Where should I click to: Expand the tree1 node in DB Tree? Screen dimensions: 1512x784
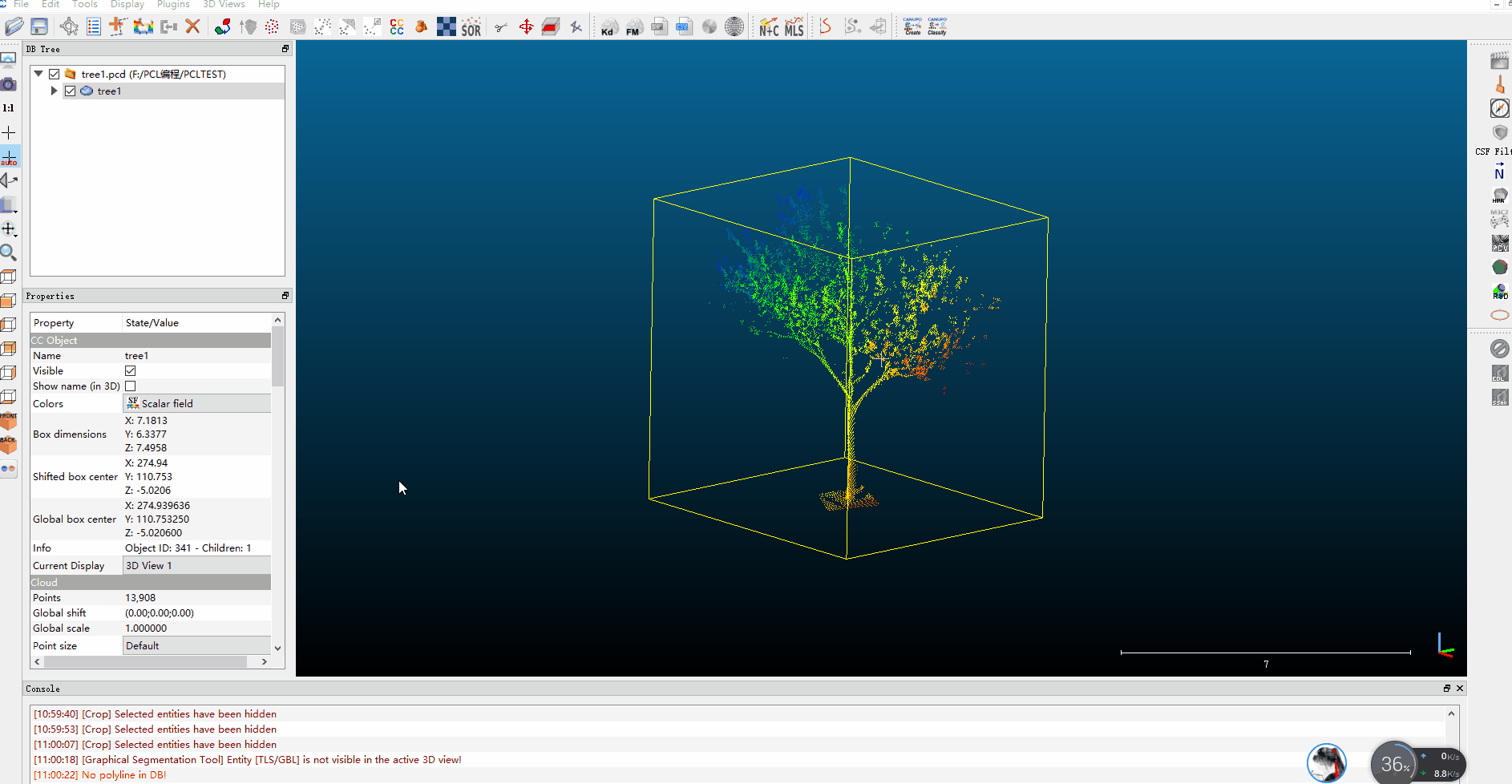(54, 91)
